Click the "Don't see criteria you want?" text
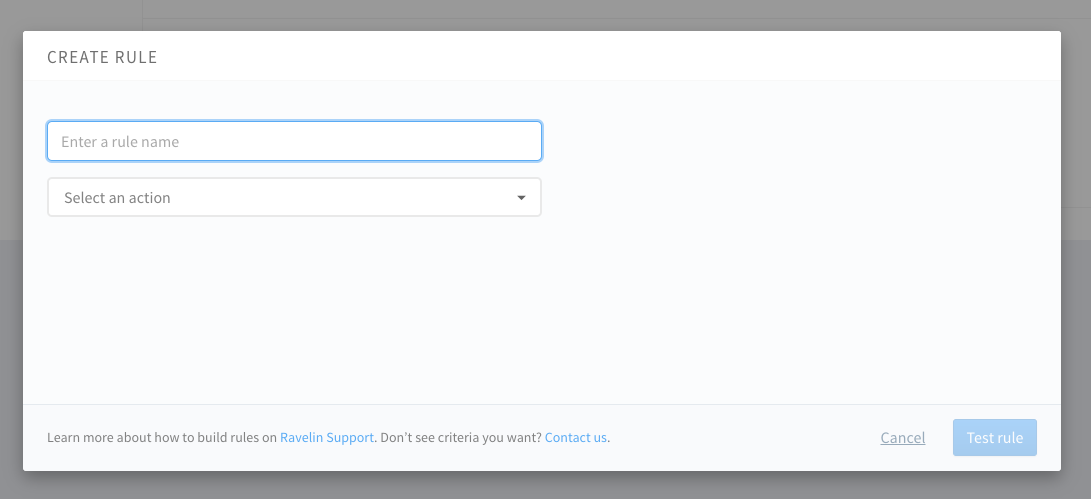The image size is (1091, 499). point(460,438)
